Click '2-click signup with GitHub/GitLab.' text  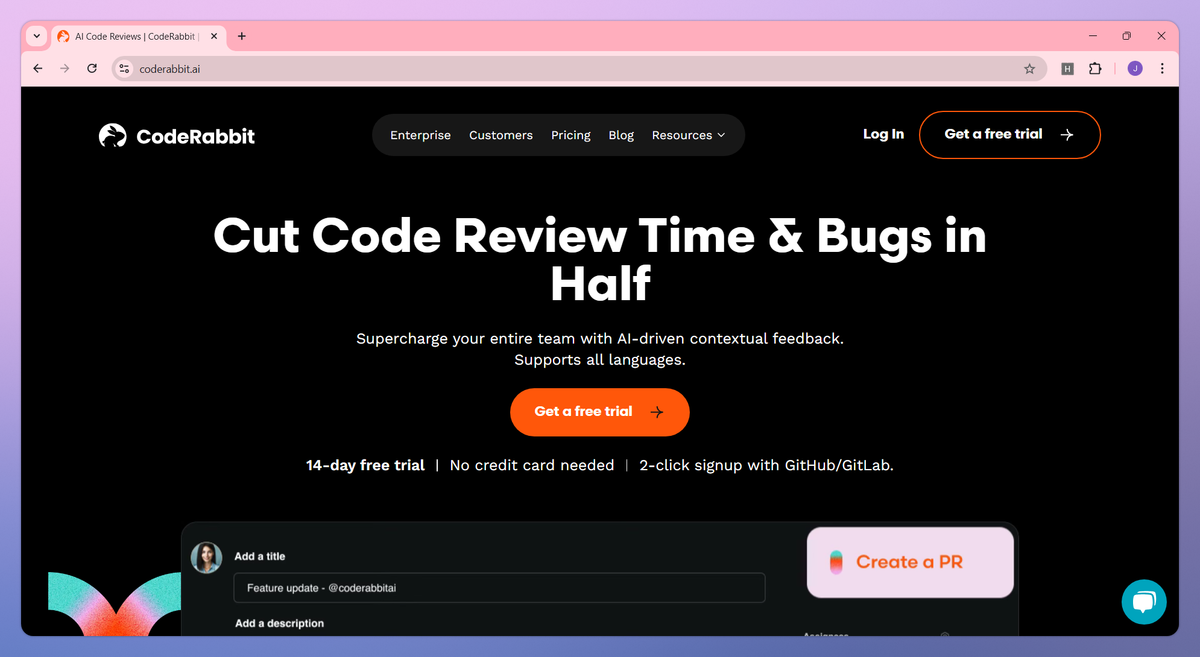(x=766, y=465)
